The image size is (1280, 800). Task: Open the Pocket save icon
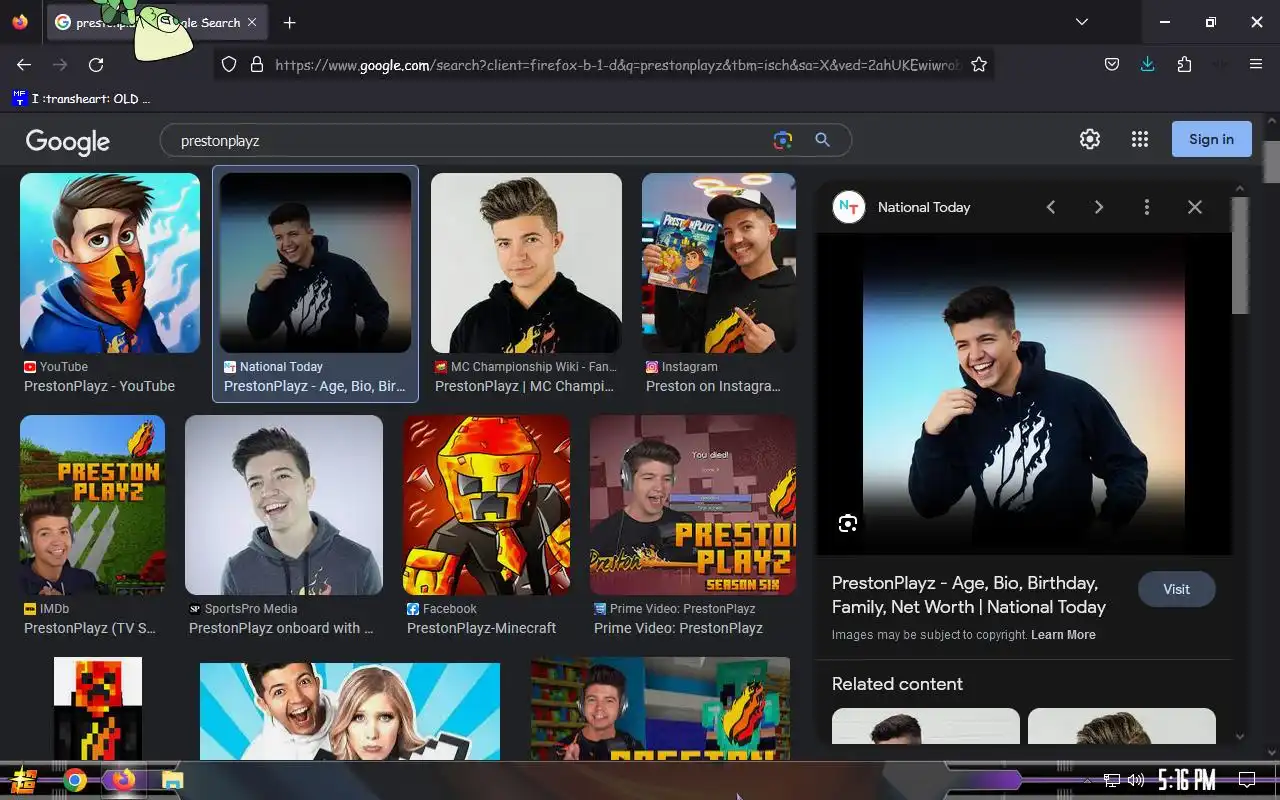[1111, 64]
